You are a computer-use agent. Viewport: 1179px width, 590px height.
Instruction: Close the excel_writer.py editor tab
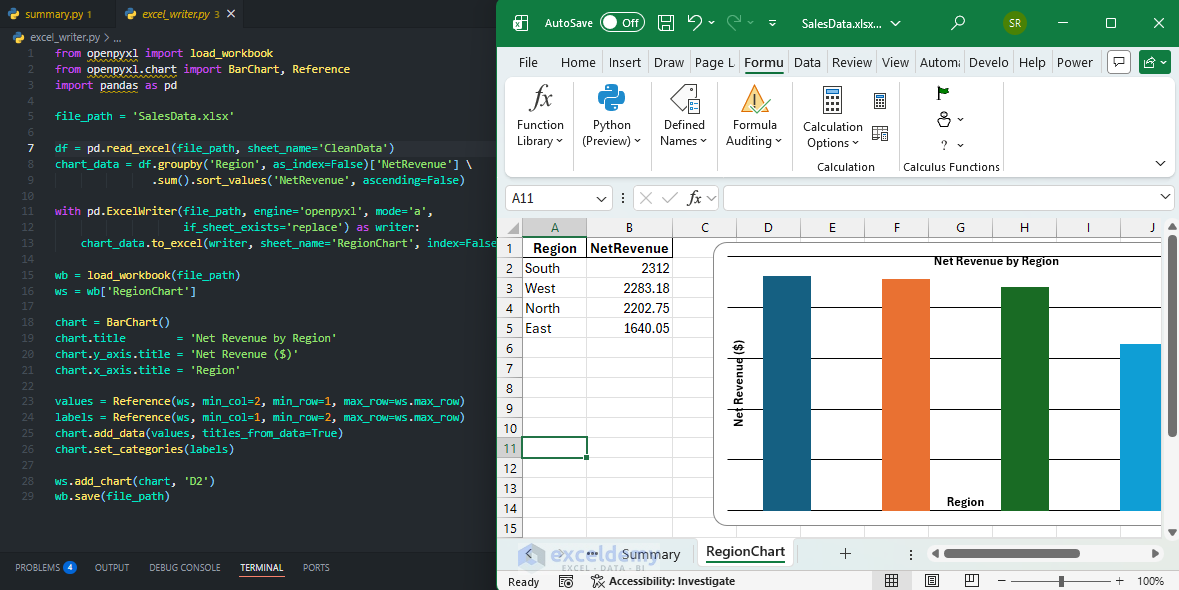pos(230,14)
